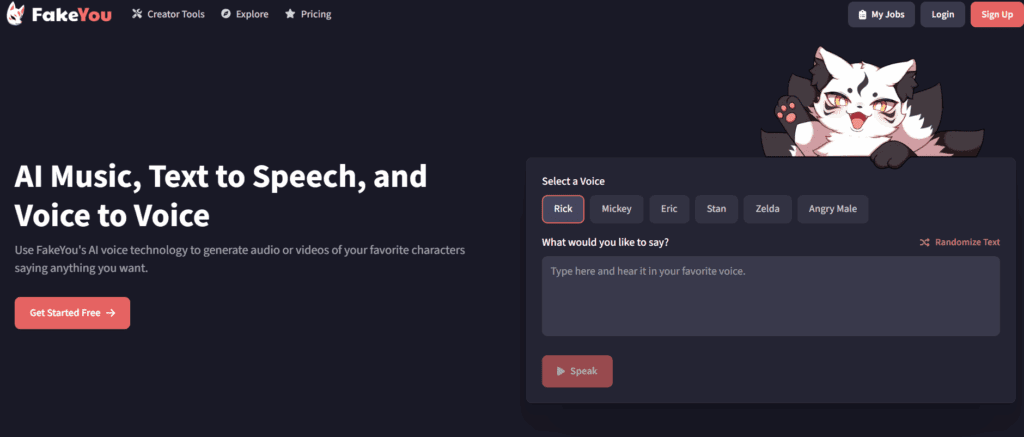Click the FakeYou fox logo icon
This screenshot has height=437, width=1024.
[x=16, y=15]
